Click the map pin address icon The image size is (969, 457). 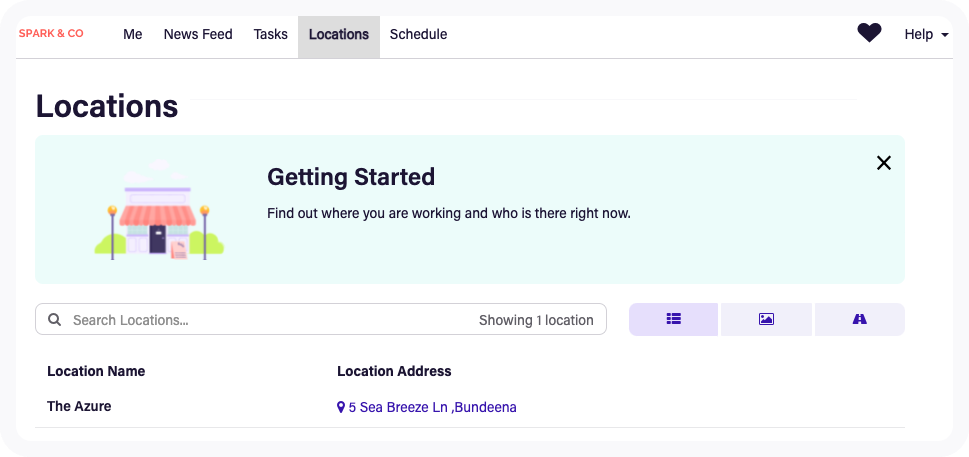341,408
